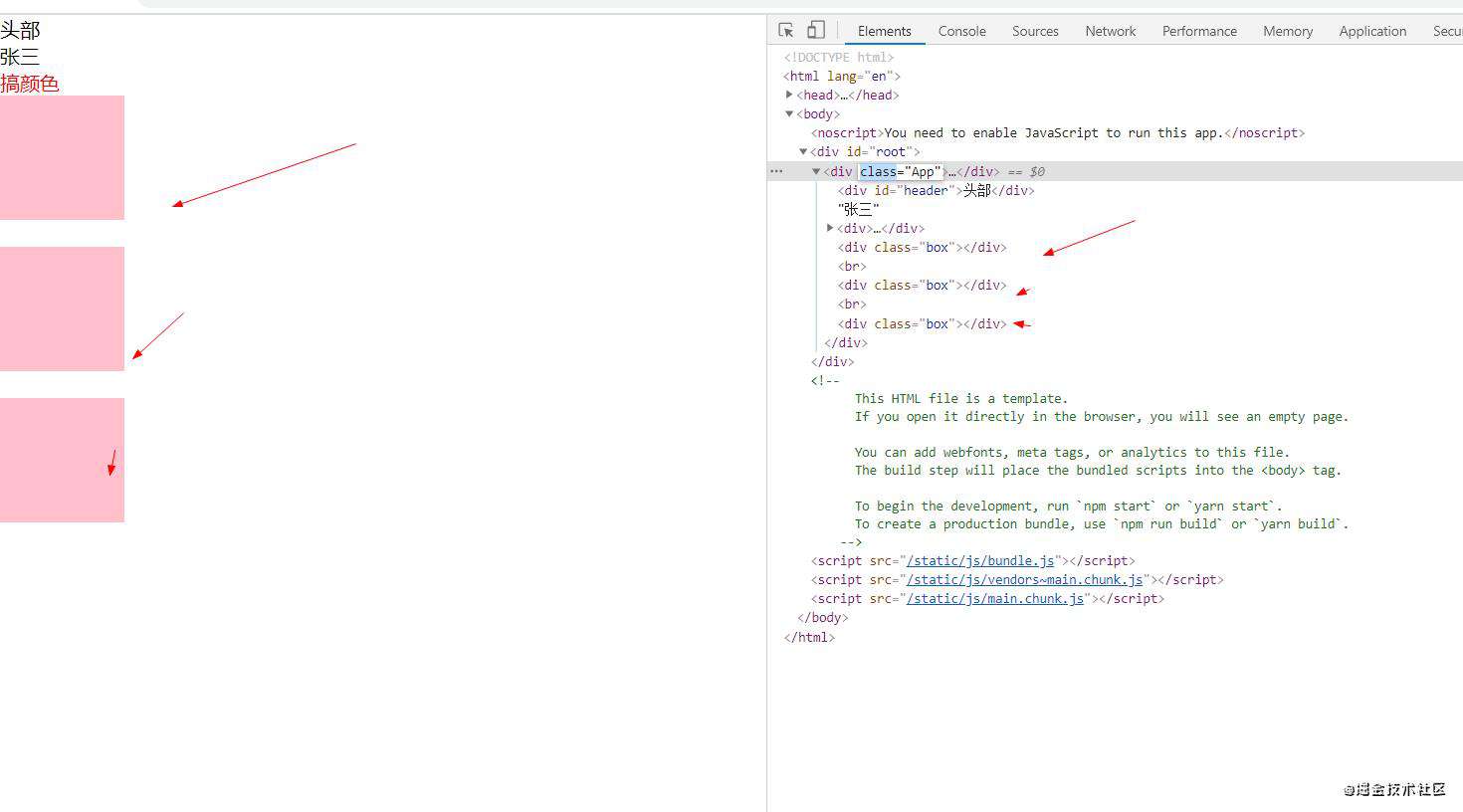Viewport: 1463px width, 812px height.
Task: Select the div id header node
Action: (936, 190)
